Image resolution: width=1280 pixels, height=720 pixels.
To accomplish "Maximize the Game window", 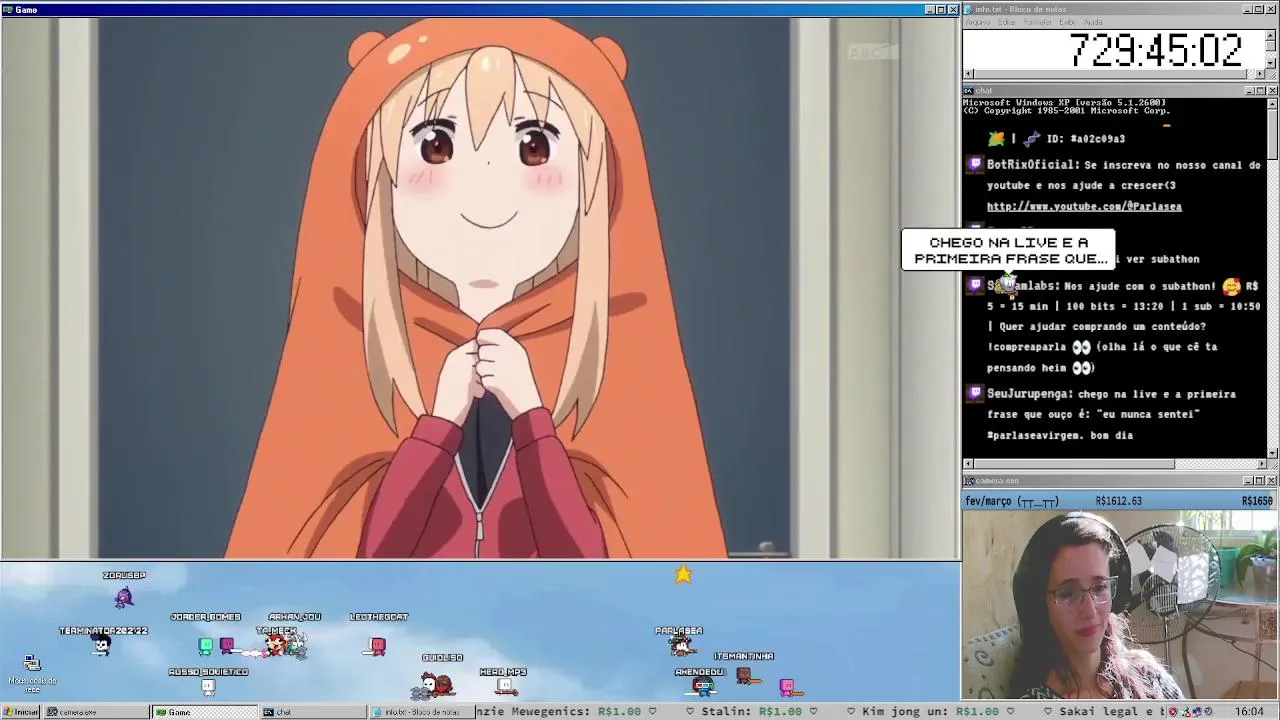I will click(940, 10).
